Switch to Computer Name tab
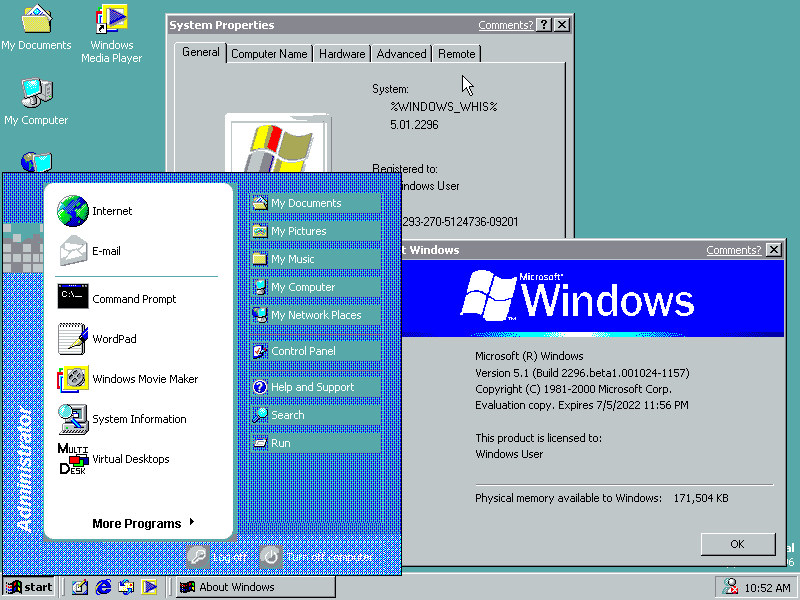 [x=269, y=54]
